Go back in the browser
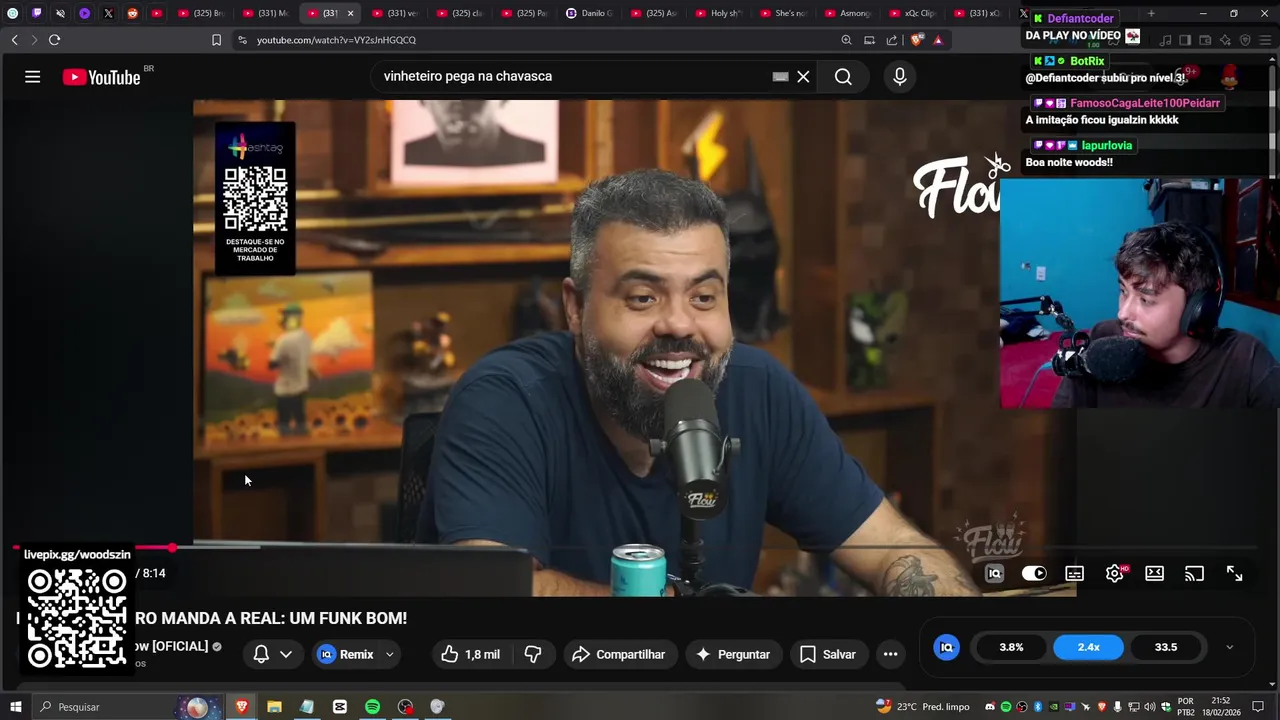Screen dimensions: 1280x720 coord(14,40)
